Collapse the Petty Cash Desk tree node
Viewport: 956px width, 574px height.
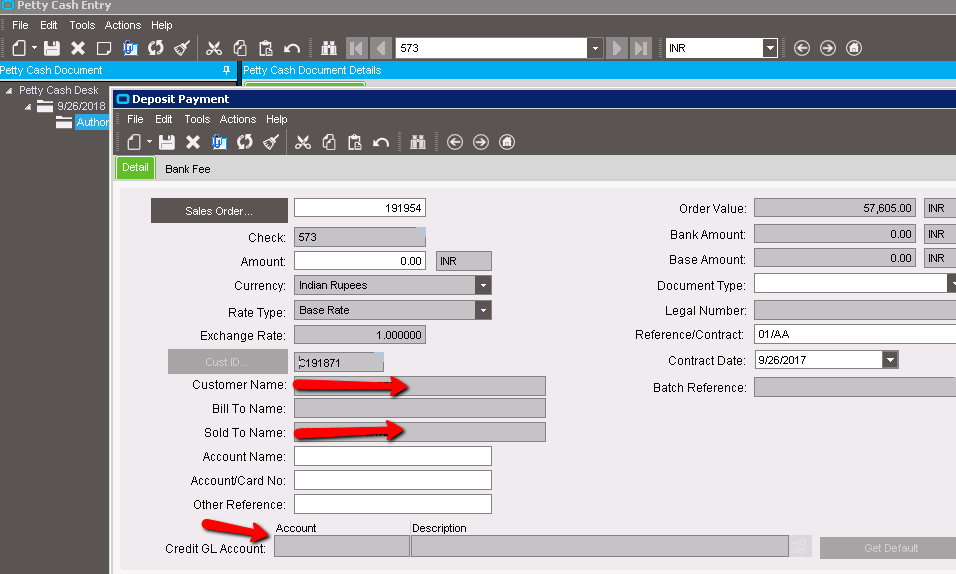tap(9, 90)
